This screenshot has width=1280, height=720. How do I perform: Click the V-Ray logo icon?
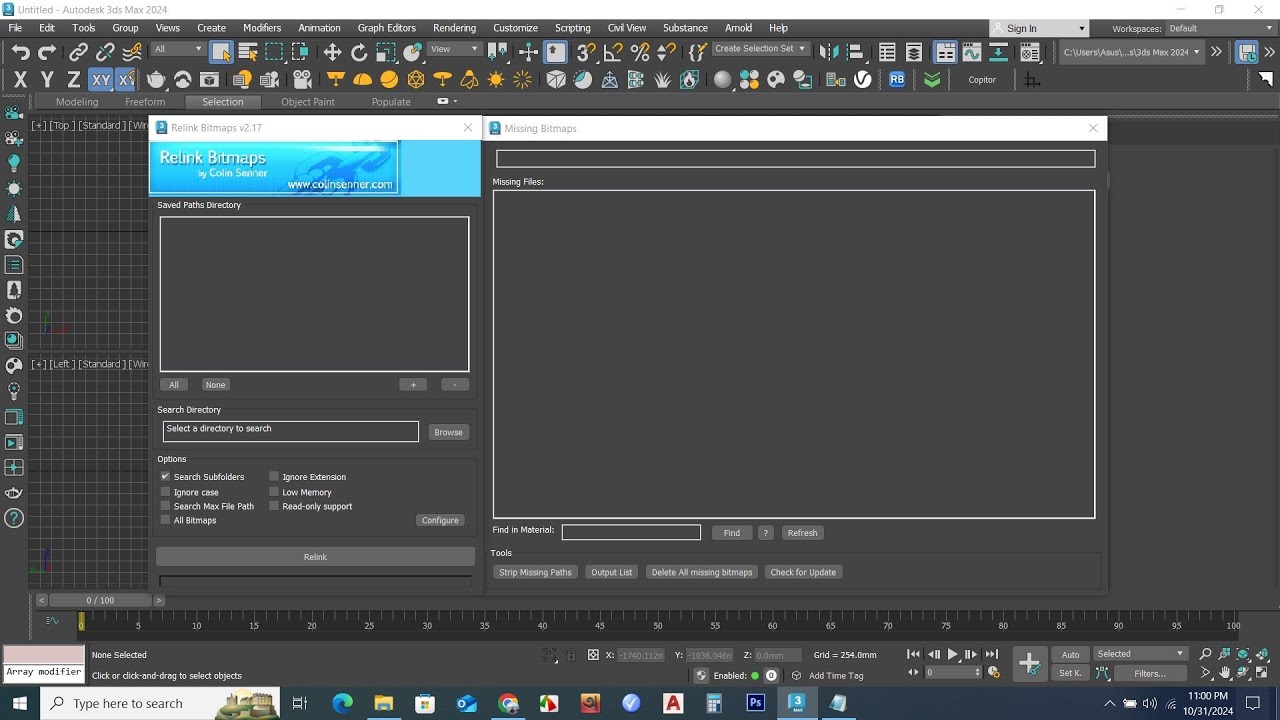coord(863,79)
